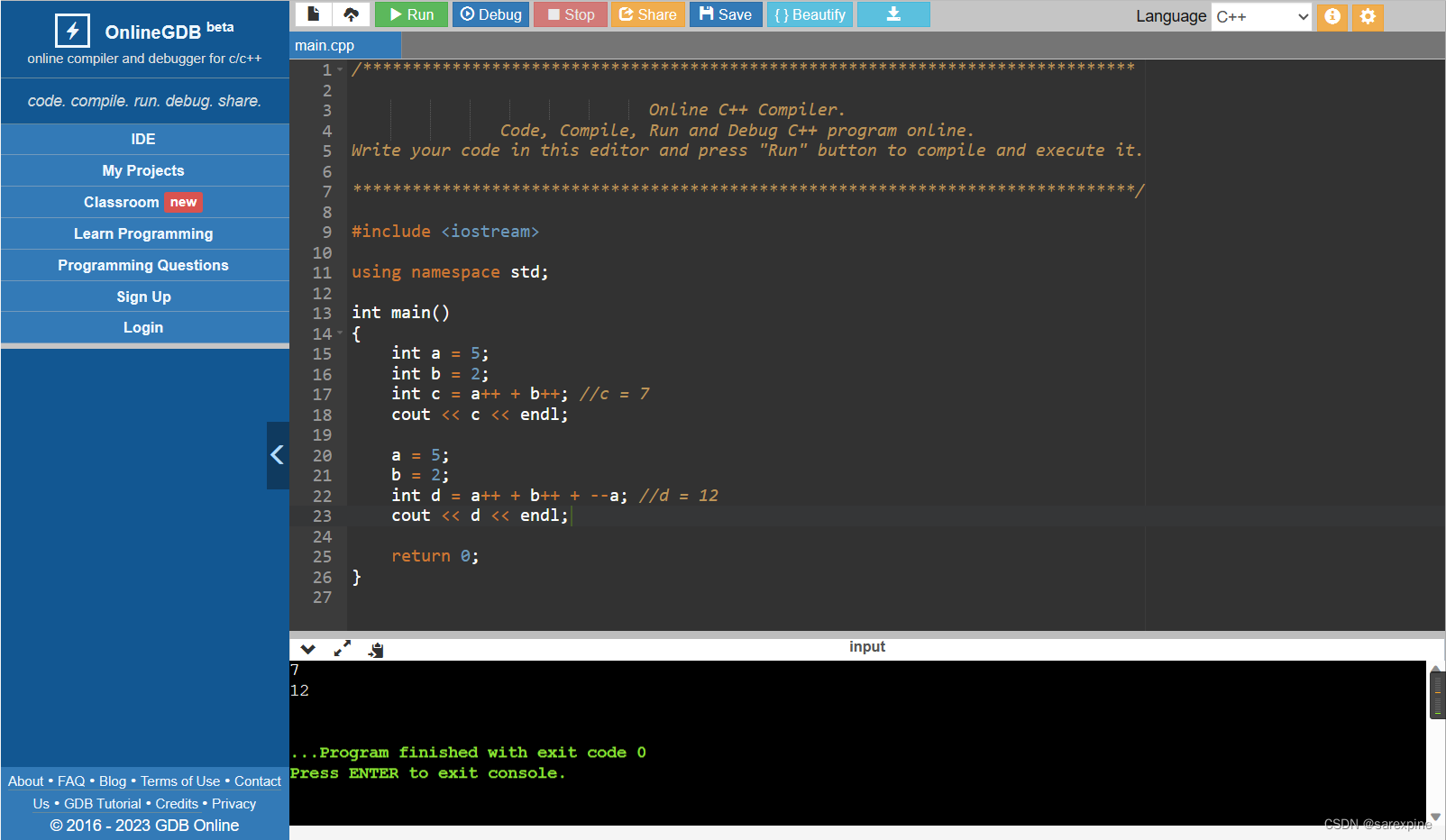This screenshot has width=1446, height=840.
Task: Open the upload file icon
Action: point(352,14)
